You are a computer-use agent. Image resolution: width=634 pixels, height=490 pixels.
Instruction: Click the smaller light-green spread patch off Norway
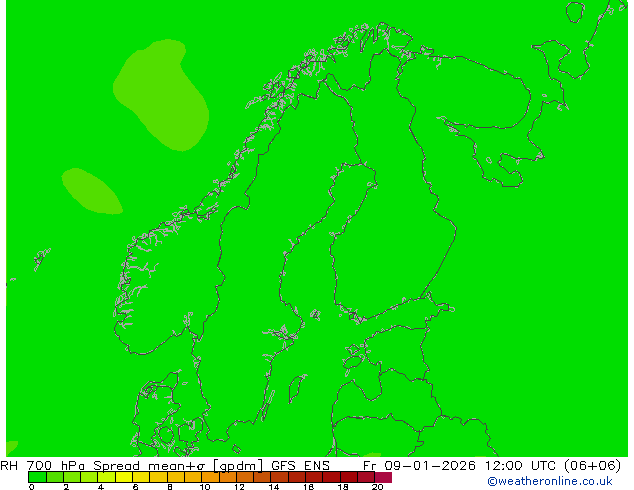[x=91, y=191]
